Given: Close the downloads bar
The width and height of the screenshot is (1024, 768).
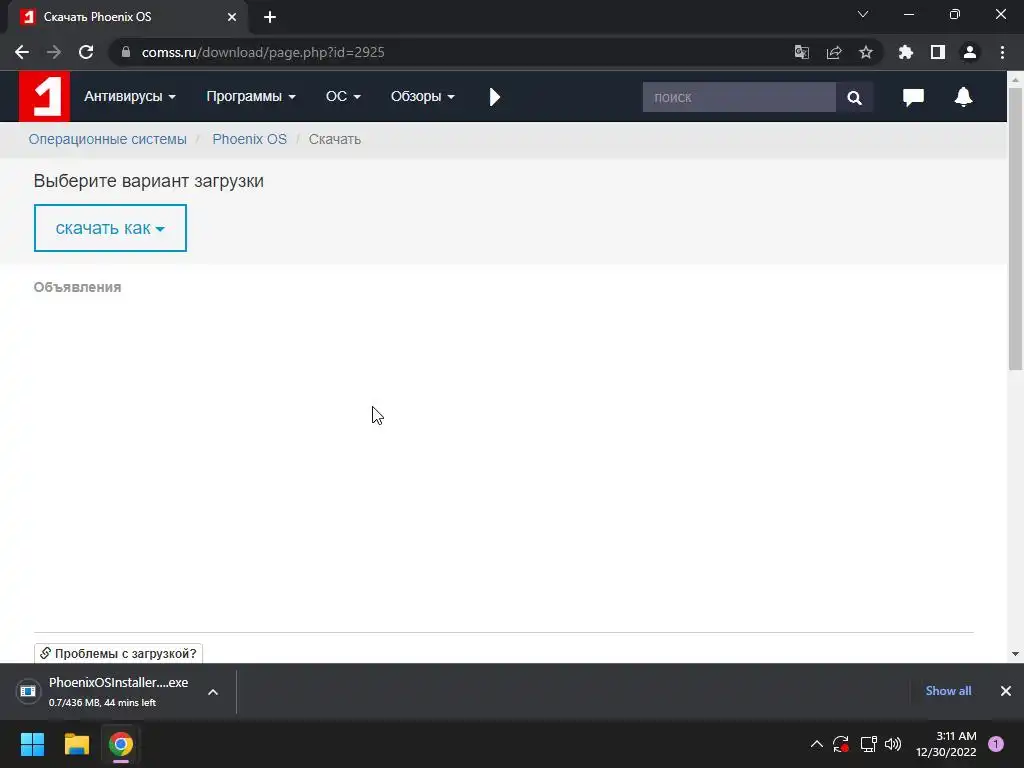Looking at the screenshot, I should point(1006,691).
